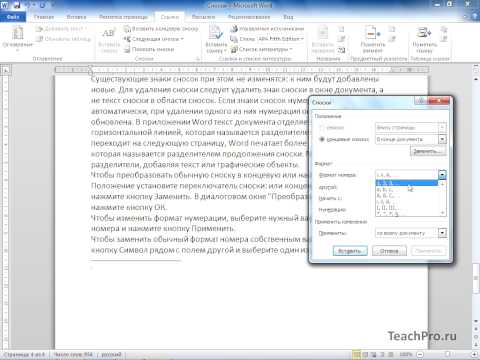This screenshot has height=360, width=480.
Task: Click the Вставить название caption icon
Action: (x=323, y=40)
